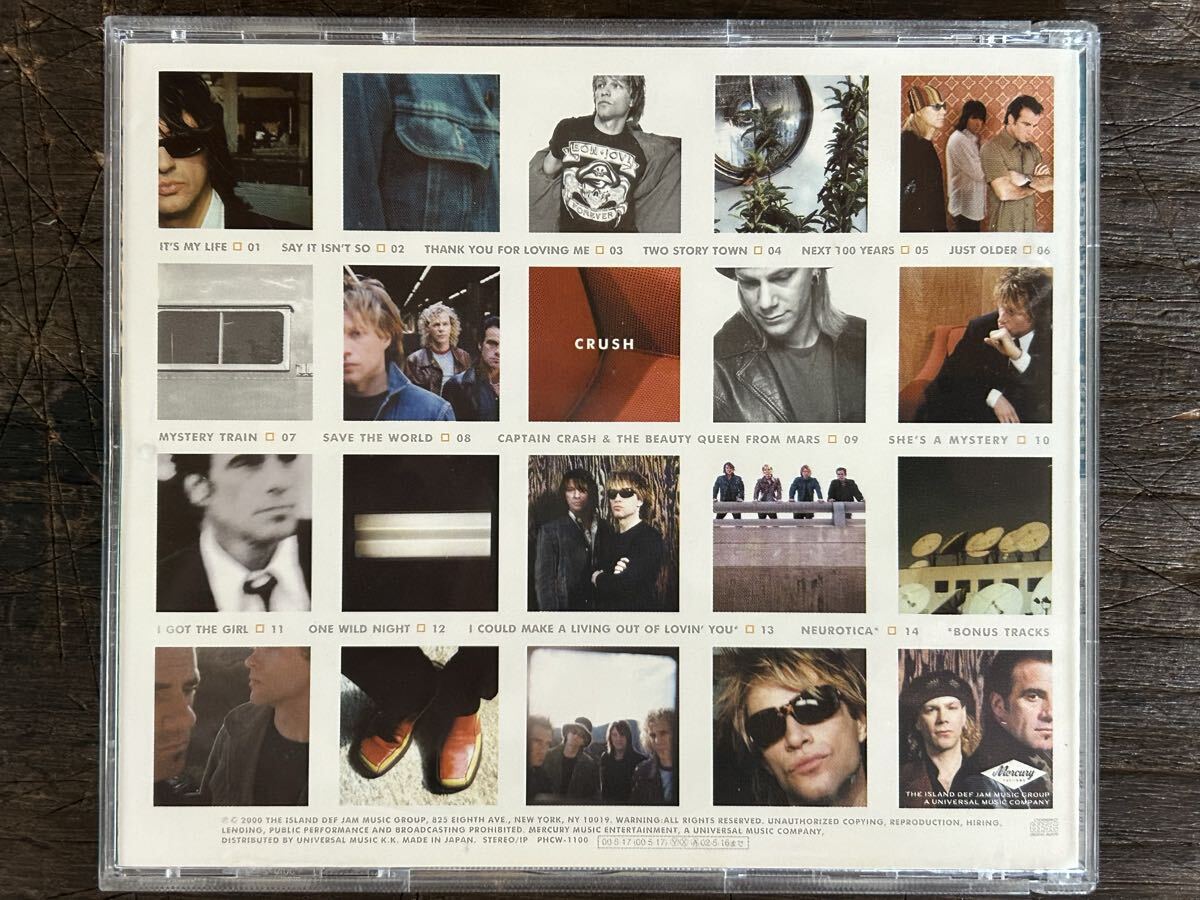Click the orange square beside TWO STORY TOWN

(758, 249)
